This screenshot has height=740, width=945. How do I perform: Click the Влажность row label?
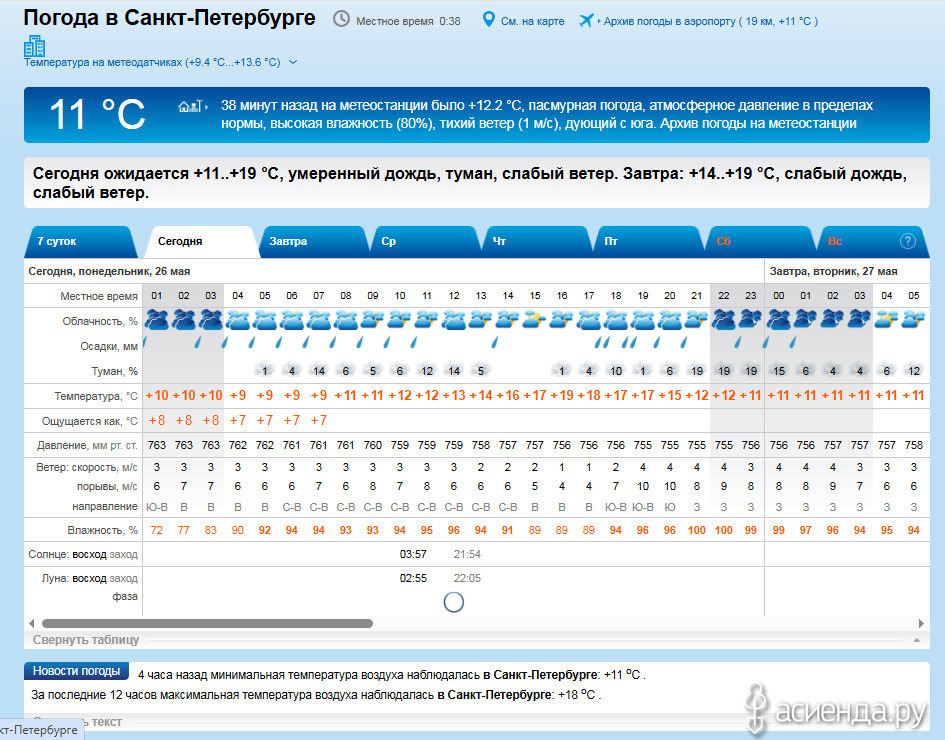(102, 530)
